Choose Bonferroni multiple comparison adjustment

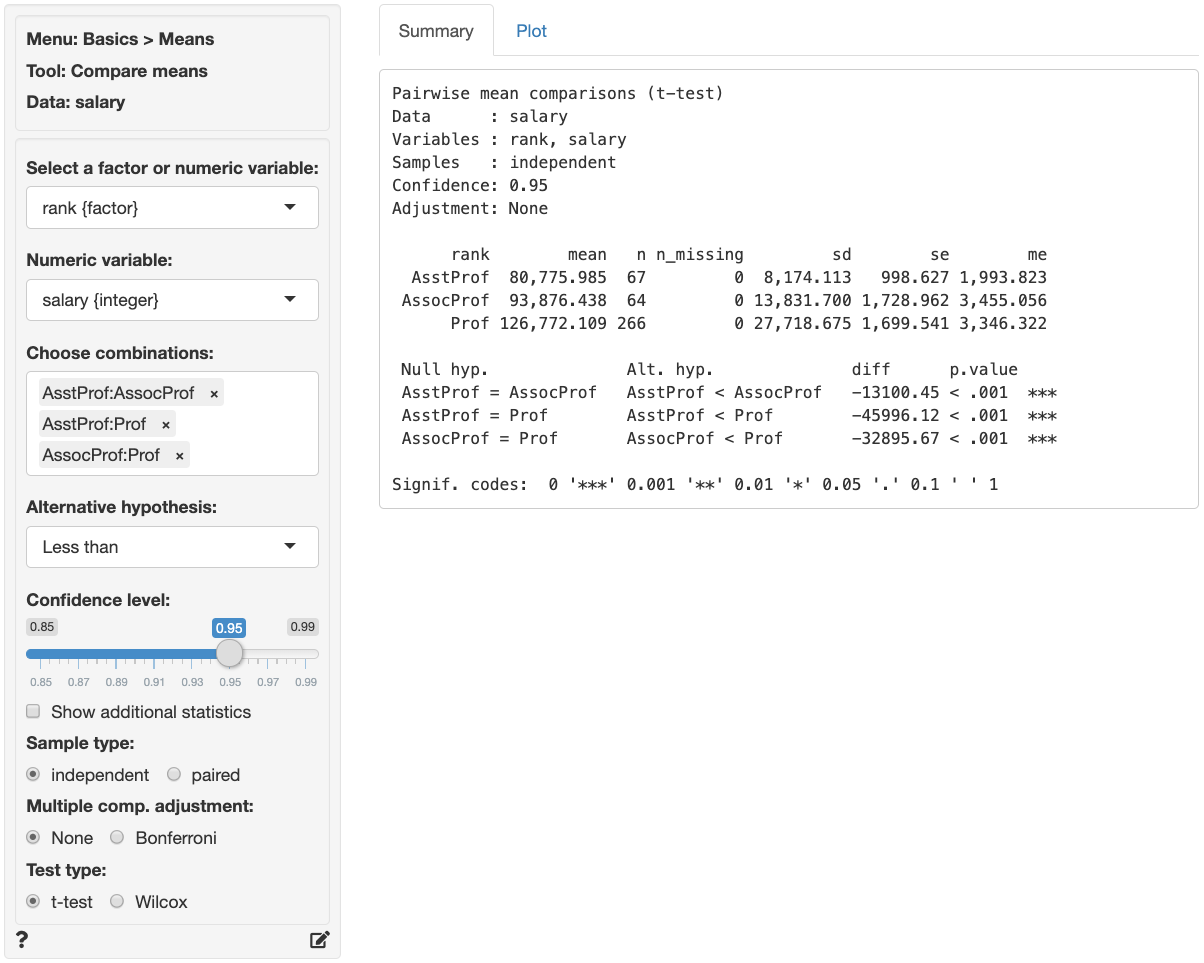click(x=117, y=837)
